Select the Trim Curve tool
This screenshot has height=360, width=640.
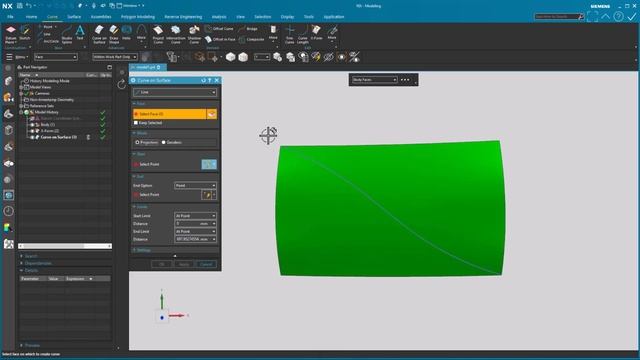coord(289,34)
